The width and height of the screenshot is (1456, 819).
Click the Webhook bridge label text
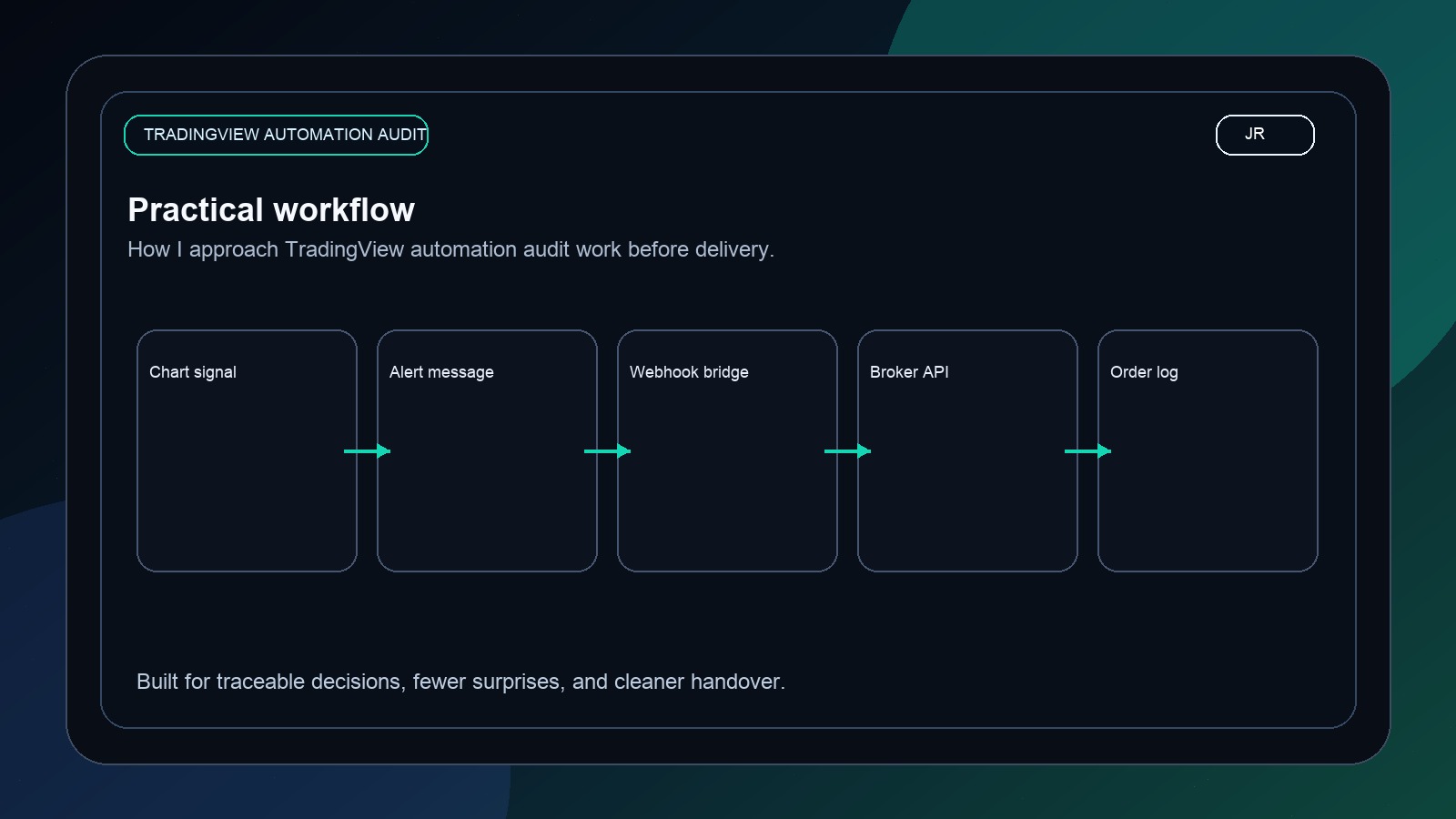tap(690, 371)
